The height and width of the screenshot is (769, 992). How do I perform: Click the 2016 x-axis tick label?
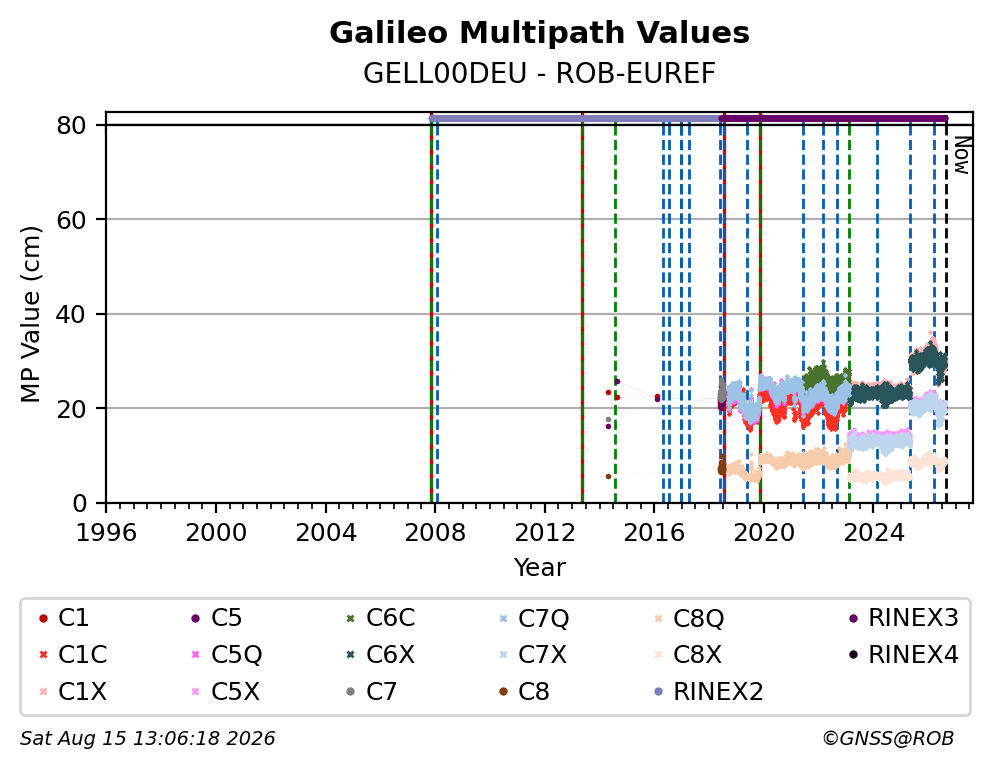coord(654,533)
